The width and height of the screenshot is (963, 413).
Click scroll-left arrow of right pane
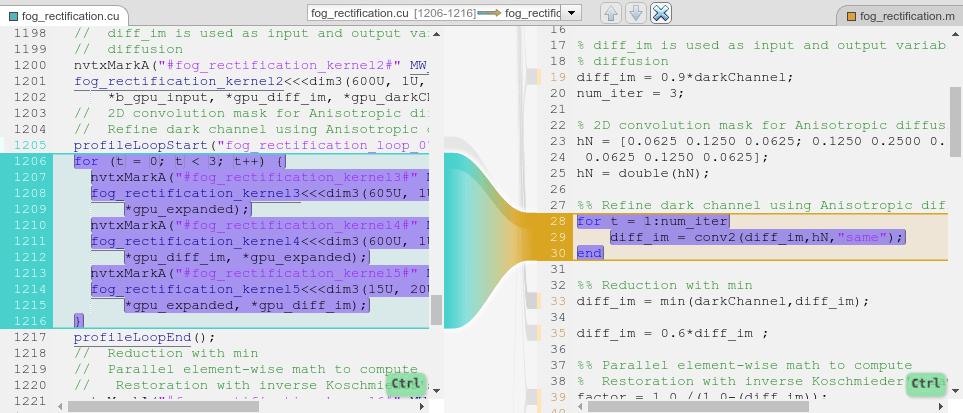[580, 406]
